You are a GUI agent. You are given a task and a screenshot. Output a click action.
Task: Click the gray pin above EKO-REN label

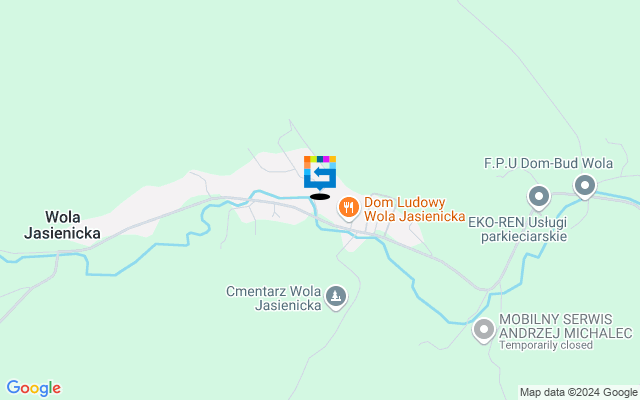click(539, 198)
